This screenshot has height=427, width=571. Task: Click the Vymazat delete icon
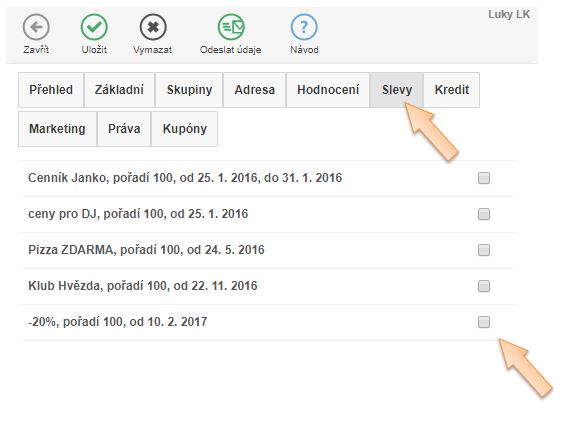tap(153, 27)
